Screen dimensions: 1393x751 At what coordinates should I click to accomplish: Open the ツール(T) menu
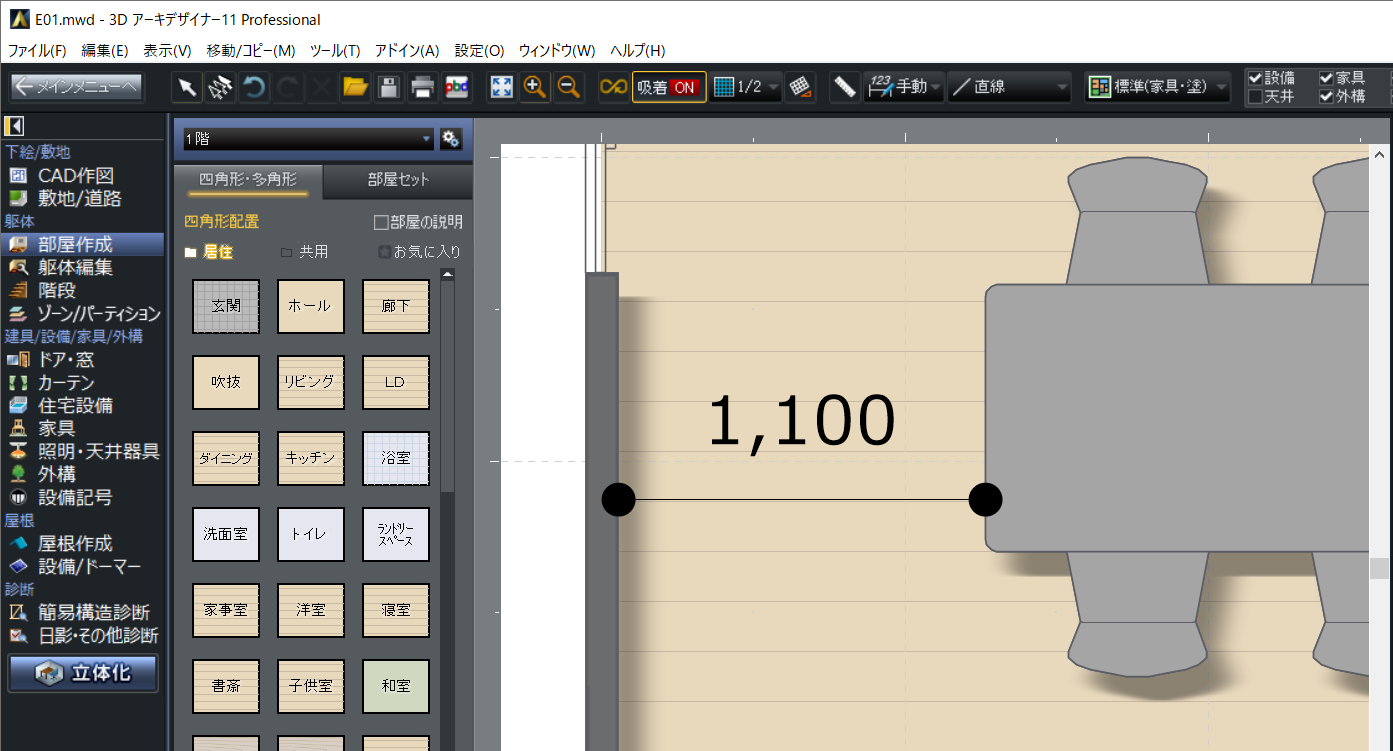tap(335, 50)
